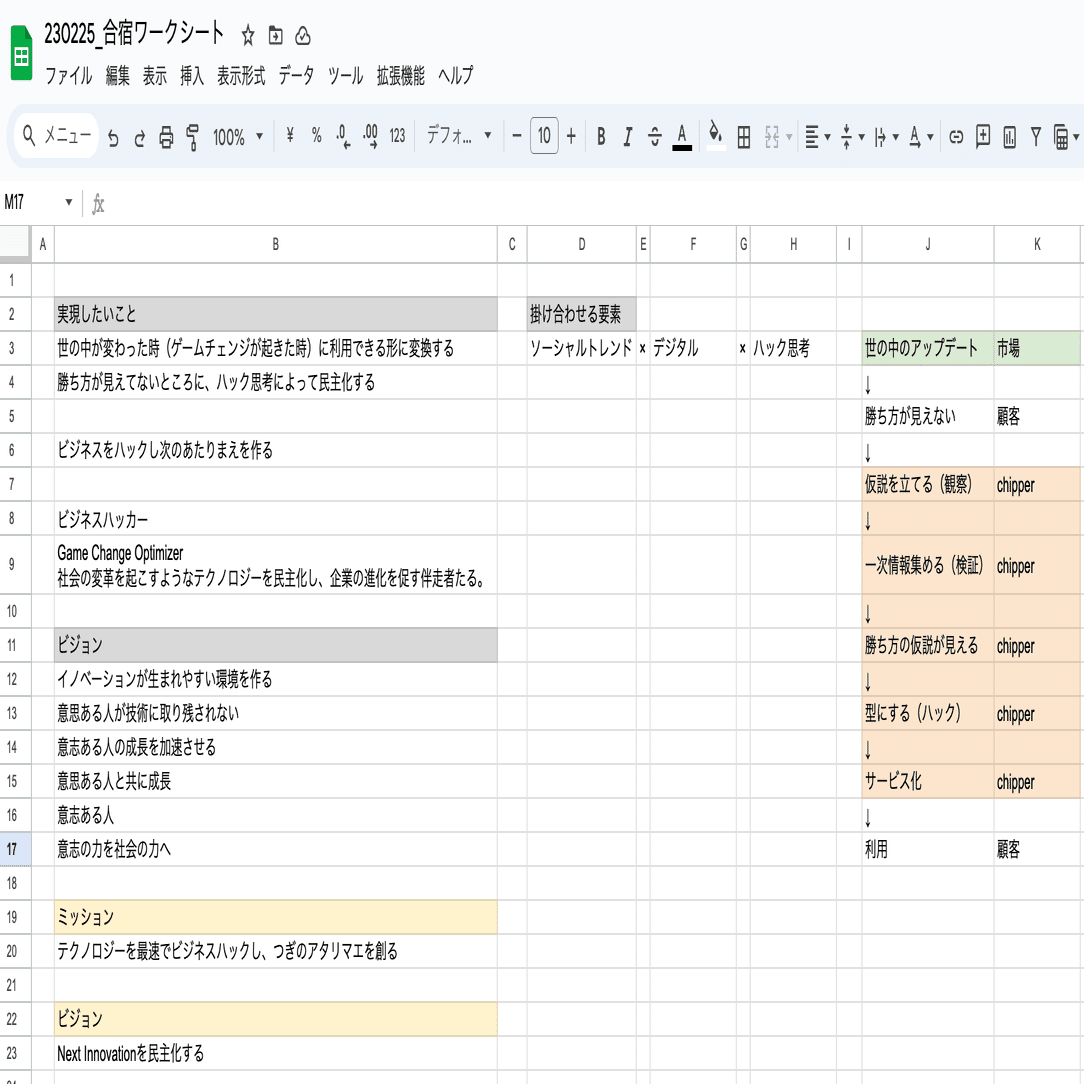Open the Google Sheets home icon

(21, 53)
